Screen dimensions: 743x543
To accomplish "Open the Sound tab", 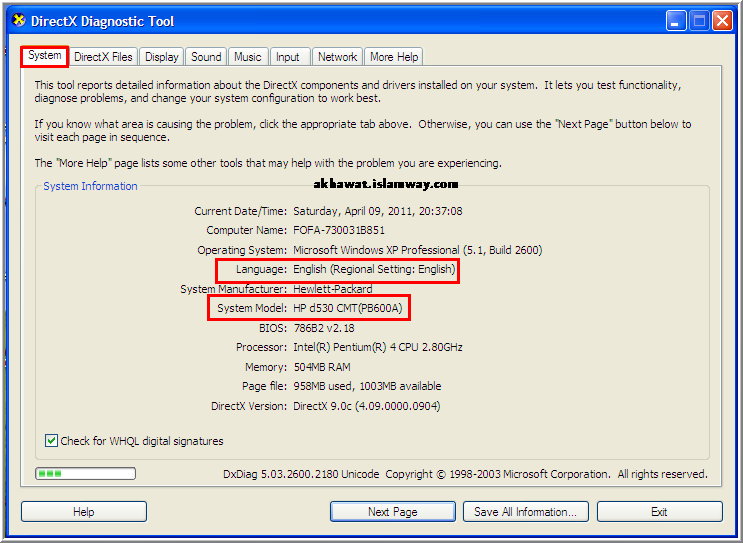I will 206,57.
